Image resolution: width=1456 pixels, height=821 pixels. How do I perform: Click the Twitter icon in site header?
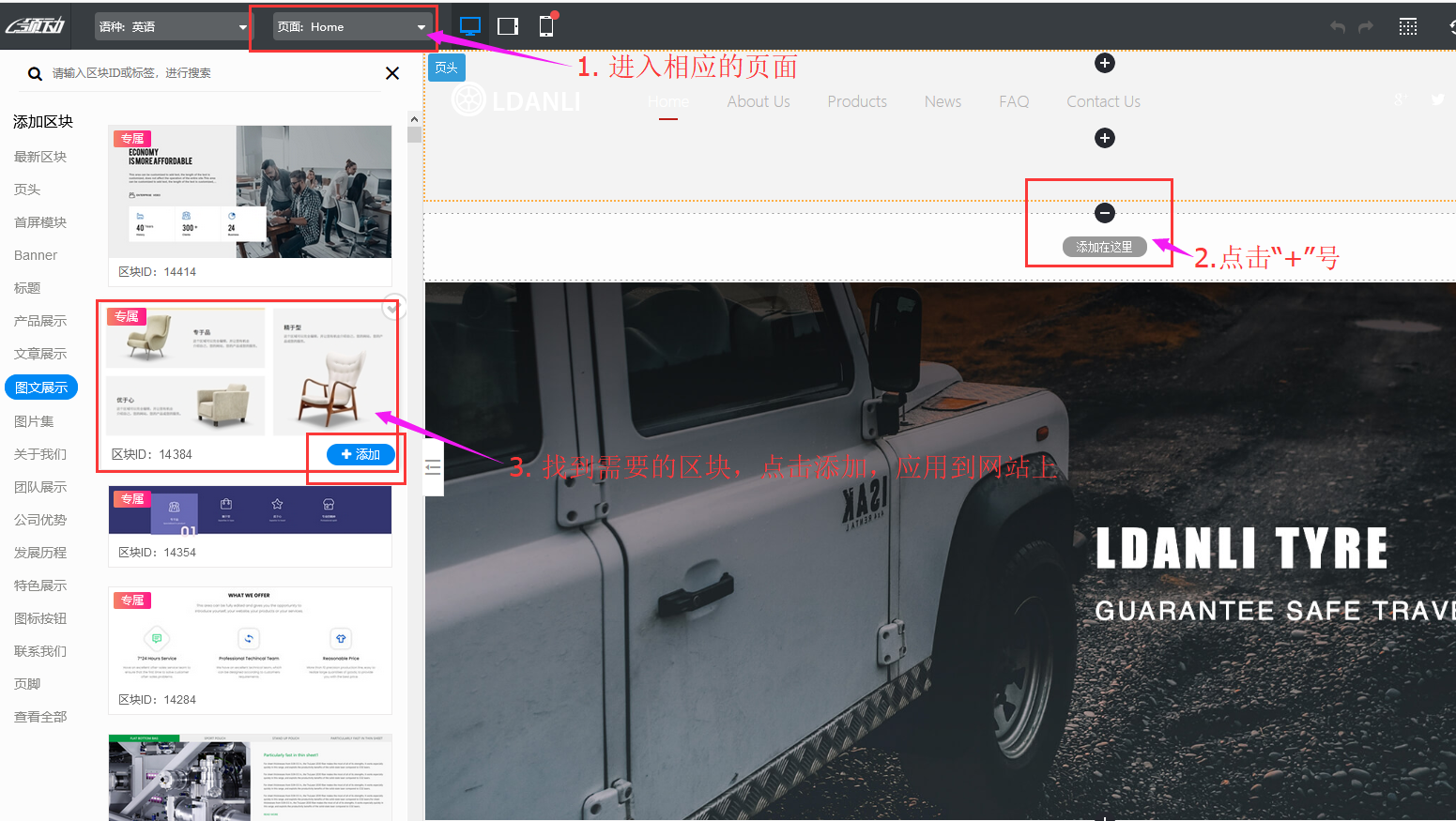tap(1437, 99)
